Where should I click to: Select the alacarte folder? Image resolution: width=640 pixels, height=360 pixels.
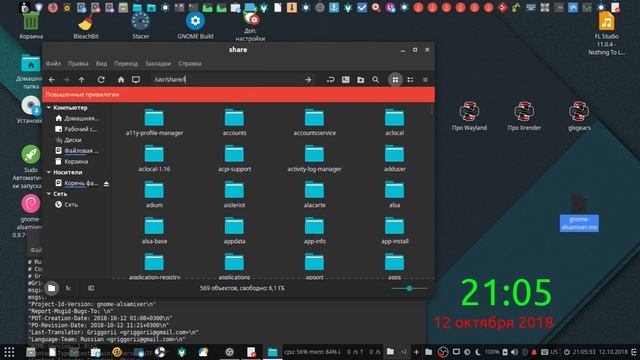[x=314, y=195]
